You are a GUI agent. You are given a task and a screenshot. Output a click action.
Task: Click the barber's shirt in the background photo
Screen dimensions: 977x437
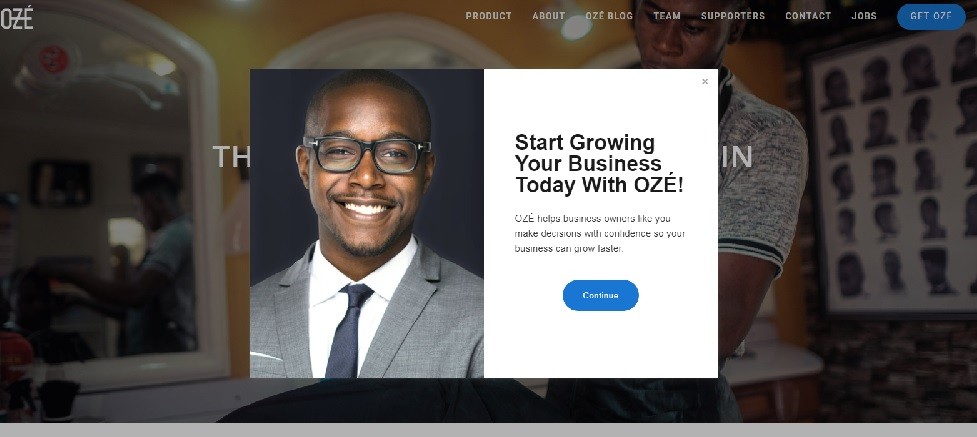tap(761, 181)
